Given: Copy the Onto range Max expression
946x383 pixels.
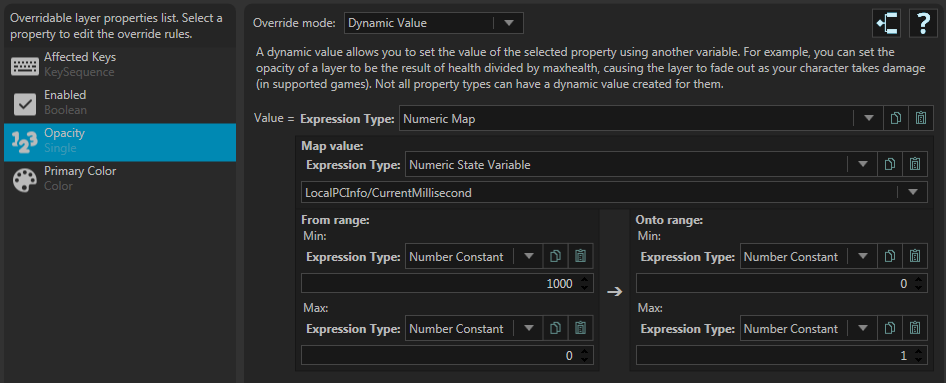Looking at the screenshot, I should [890, 329].
